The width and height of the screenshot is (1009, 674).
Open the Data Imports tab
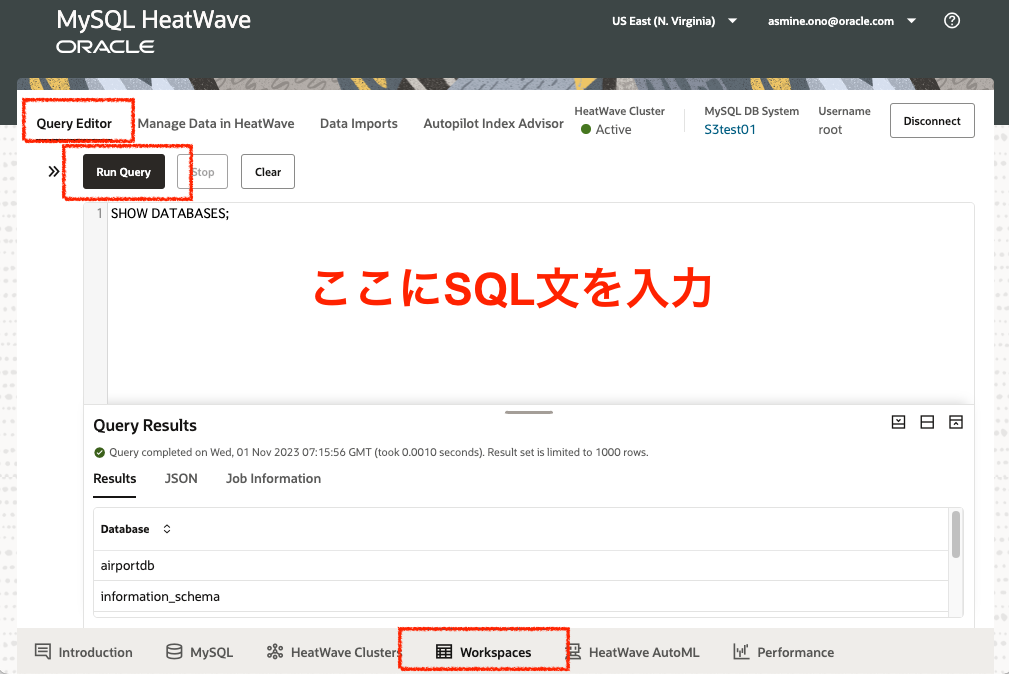(358, 124)
